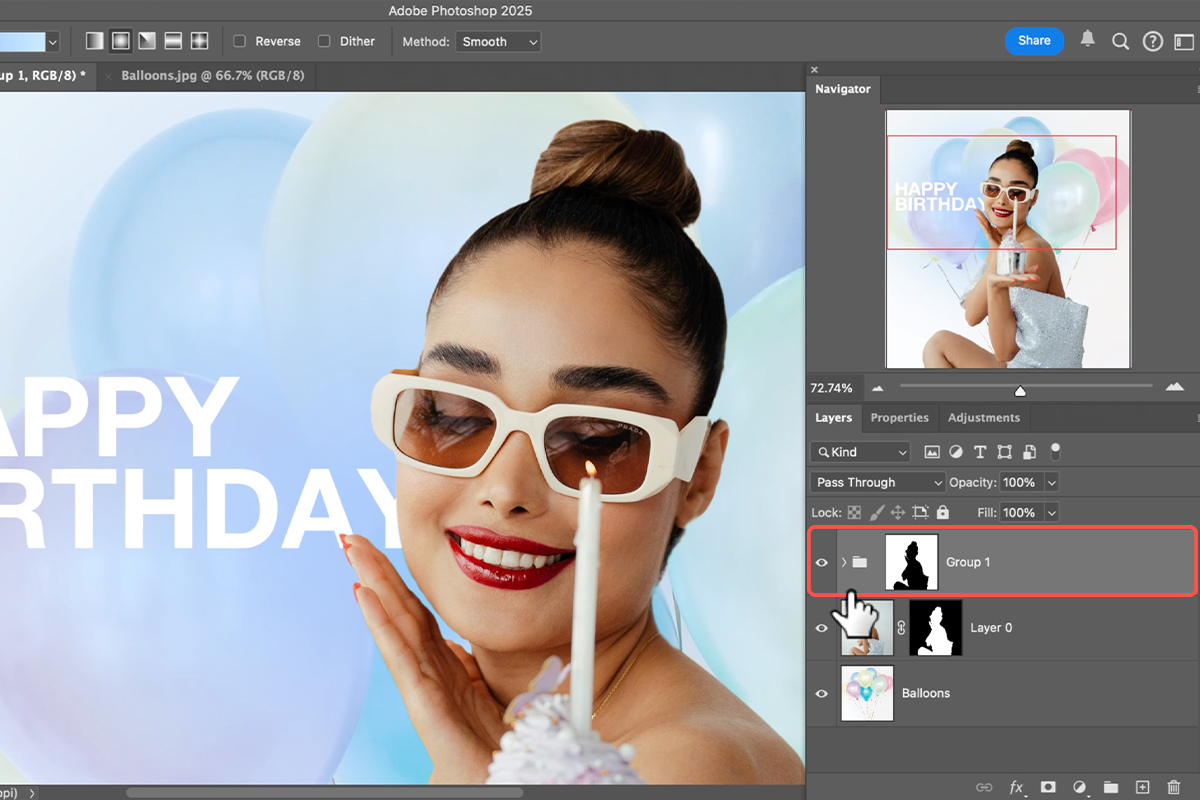The image size is (1200, 800).
Task: Click the Add layer style fx icon
Action: (1017, 788)
